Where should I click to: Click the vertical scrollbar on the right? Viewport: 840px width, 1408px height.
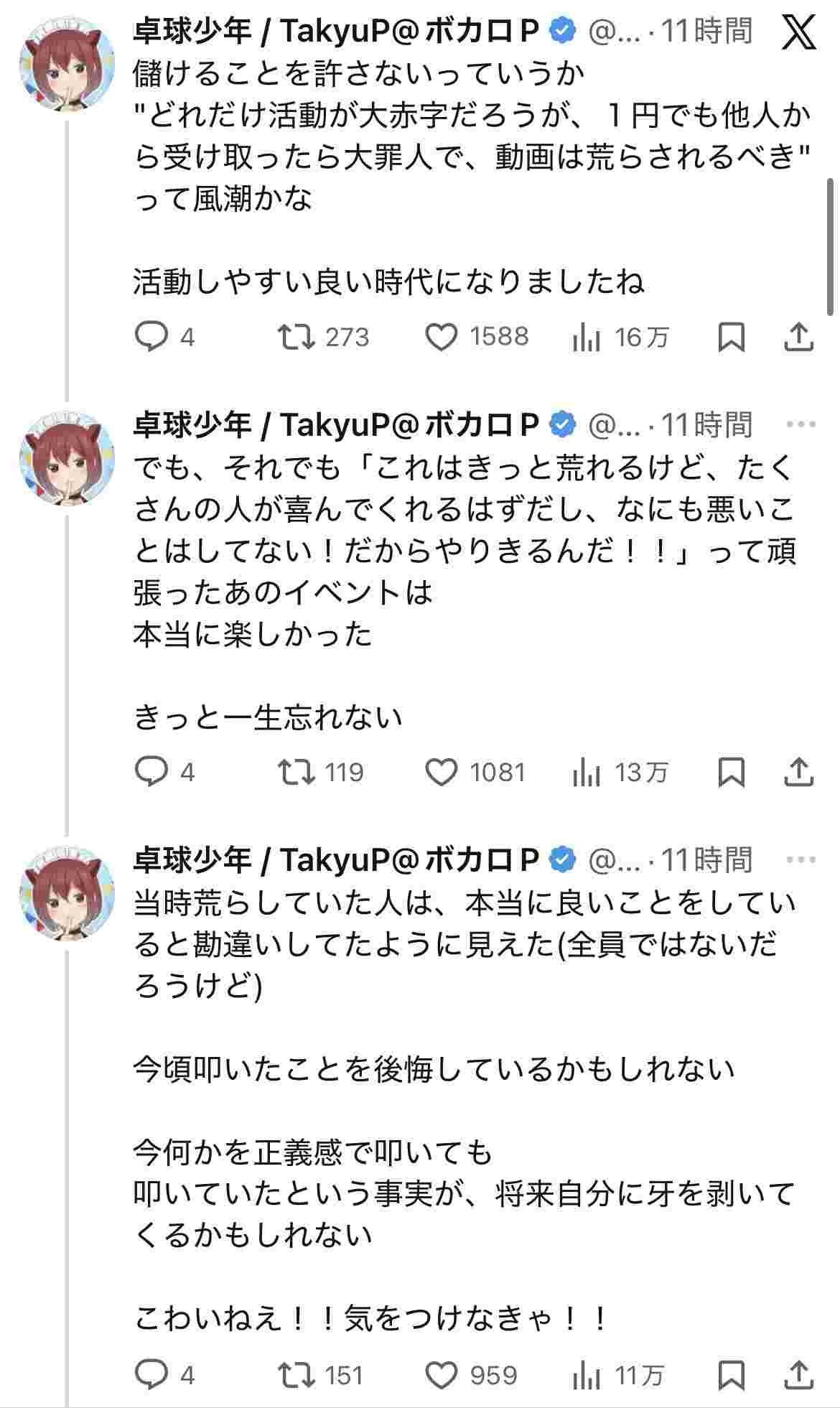coord(831,244)
